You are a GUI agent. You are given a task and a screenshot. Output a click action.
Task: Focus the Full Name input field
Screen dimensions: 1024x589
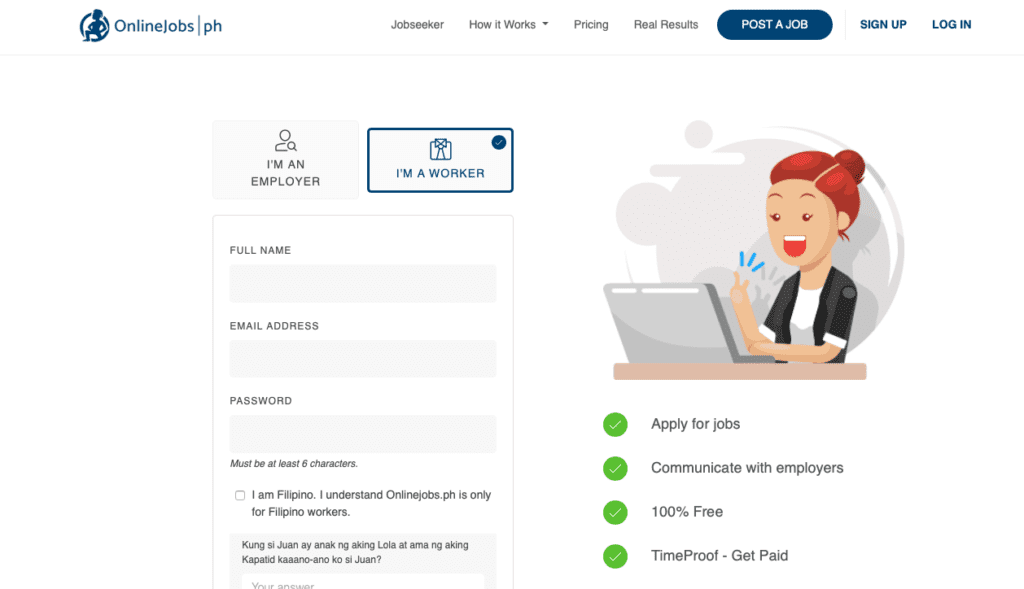[363, 283]
